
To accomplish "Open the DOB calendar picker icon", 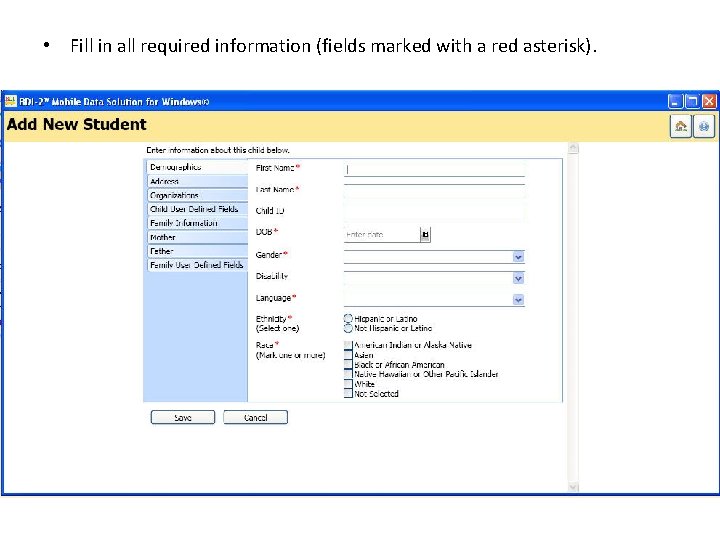I will pyautogui.click(x=425, y=235).
